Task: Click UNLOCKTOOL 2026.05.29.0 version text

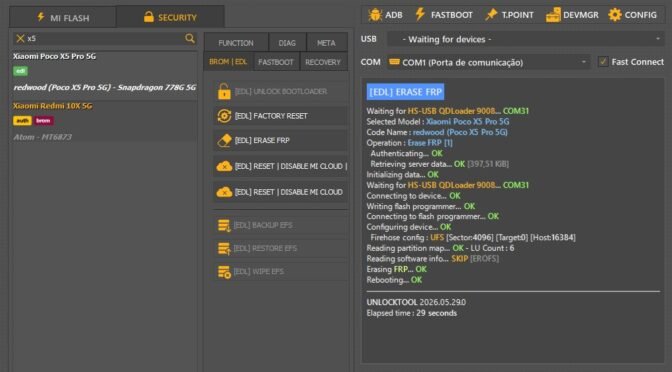Action: [x=416, y=302]
